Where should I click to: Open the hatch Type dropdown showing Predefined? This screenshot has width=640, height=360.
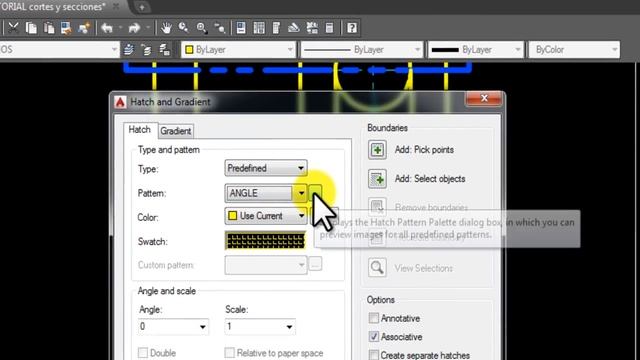pyautogui.click(x=266, y=168)
